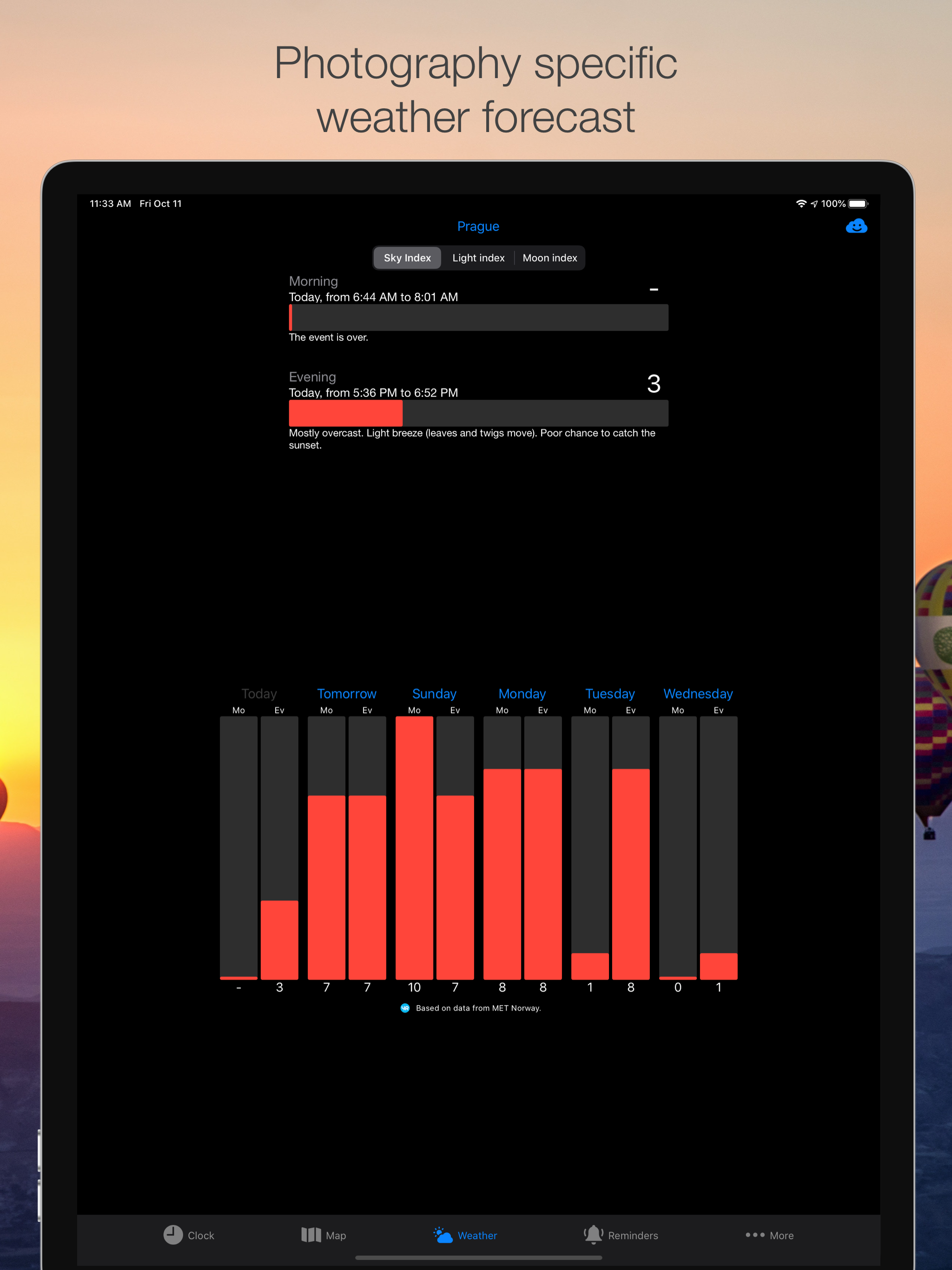The width and height of the screenshot is (952, 1270).
Task: Tap the blue cloud icon
Action: [x=856, y=226]
